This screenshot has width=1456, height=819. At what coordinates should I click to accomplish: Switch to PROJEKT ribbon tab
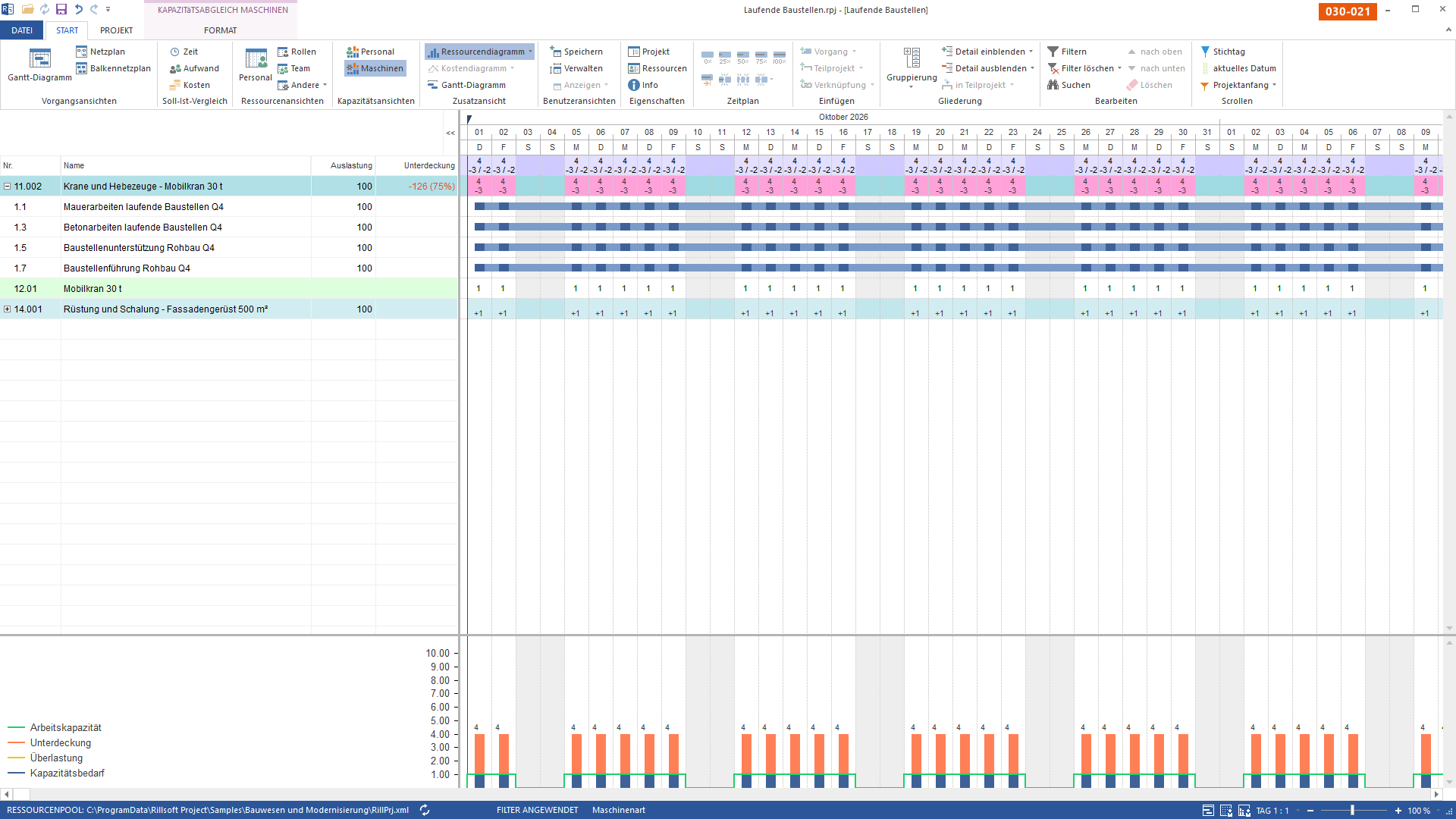116,30
